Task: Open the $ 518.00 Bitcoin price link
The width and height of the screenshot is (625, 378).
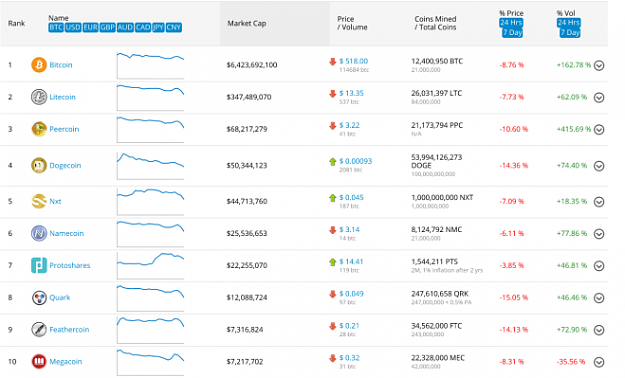Action: pos(354,61)
